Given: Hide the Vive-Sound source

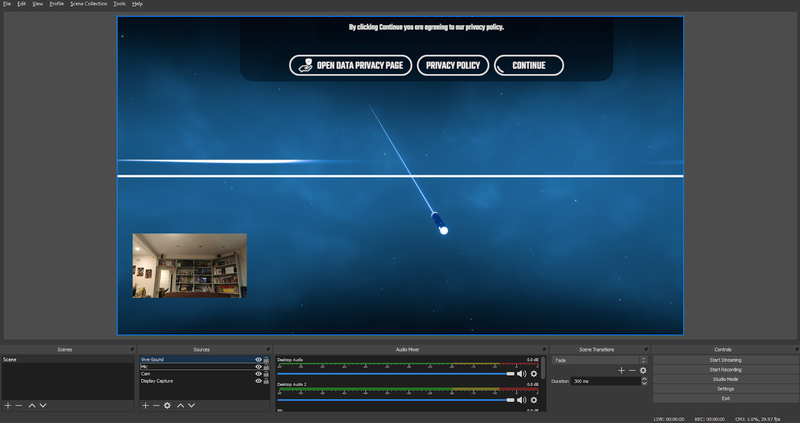Looking at the screenshot, I should click(x=258, y=359).
